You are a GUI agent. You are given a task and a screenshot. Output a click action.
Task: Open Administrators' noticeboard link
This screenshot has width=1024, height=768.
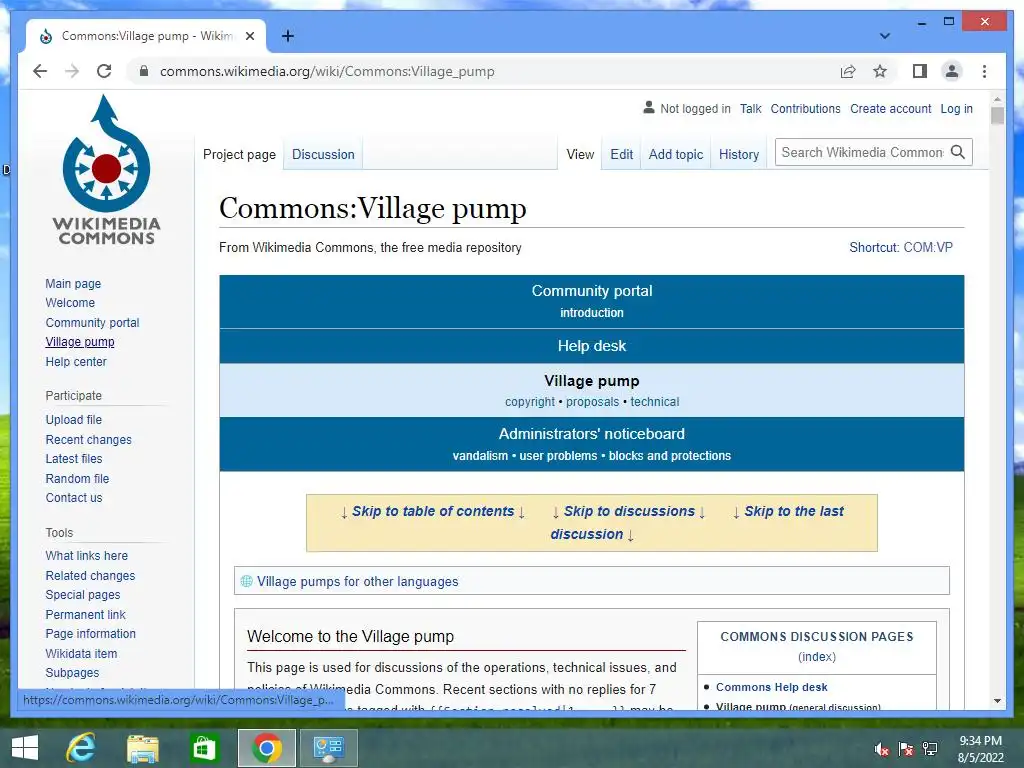coord(592,434)
